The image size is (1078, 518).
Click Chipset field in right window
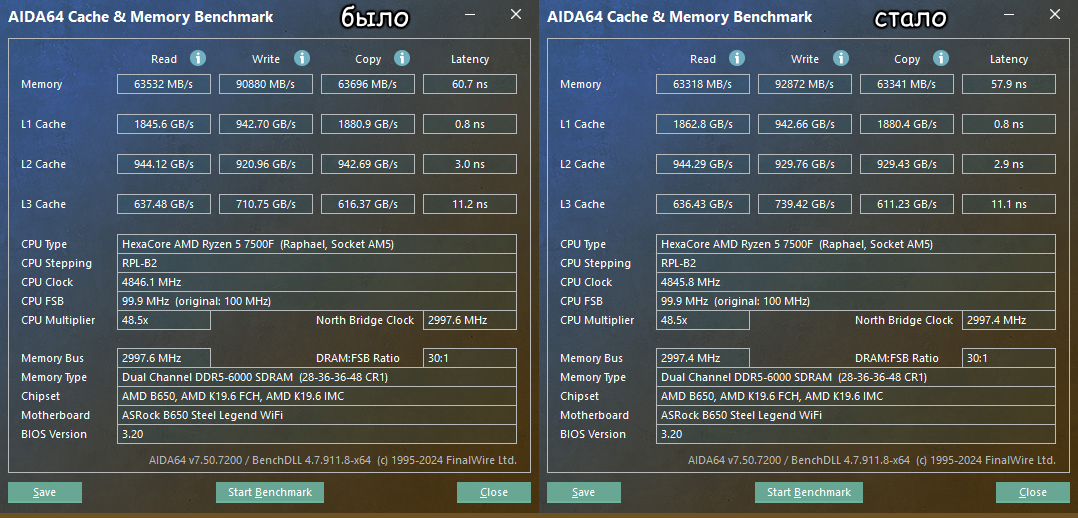tap(856, 396)
